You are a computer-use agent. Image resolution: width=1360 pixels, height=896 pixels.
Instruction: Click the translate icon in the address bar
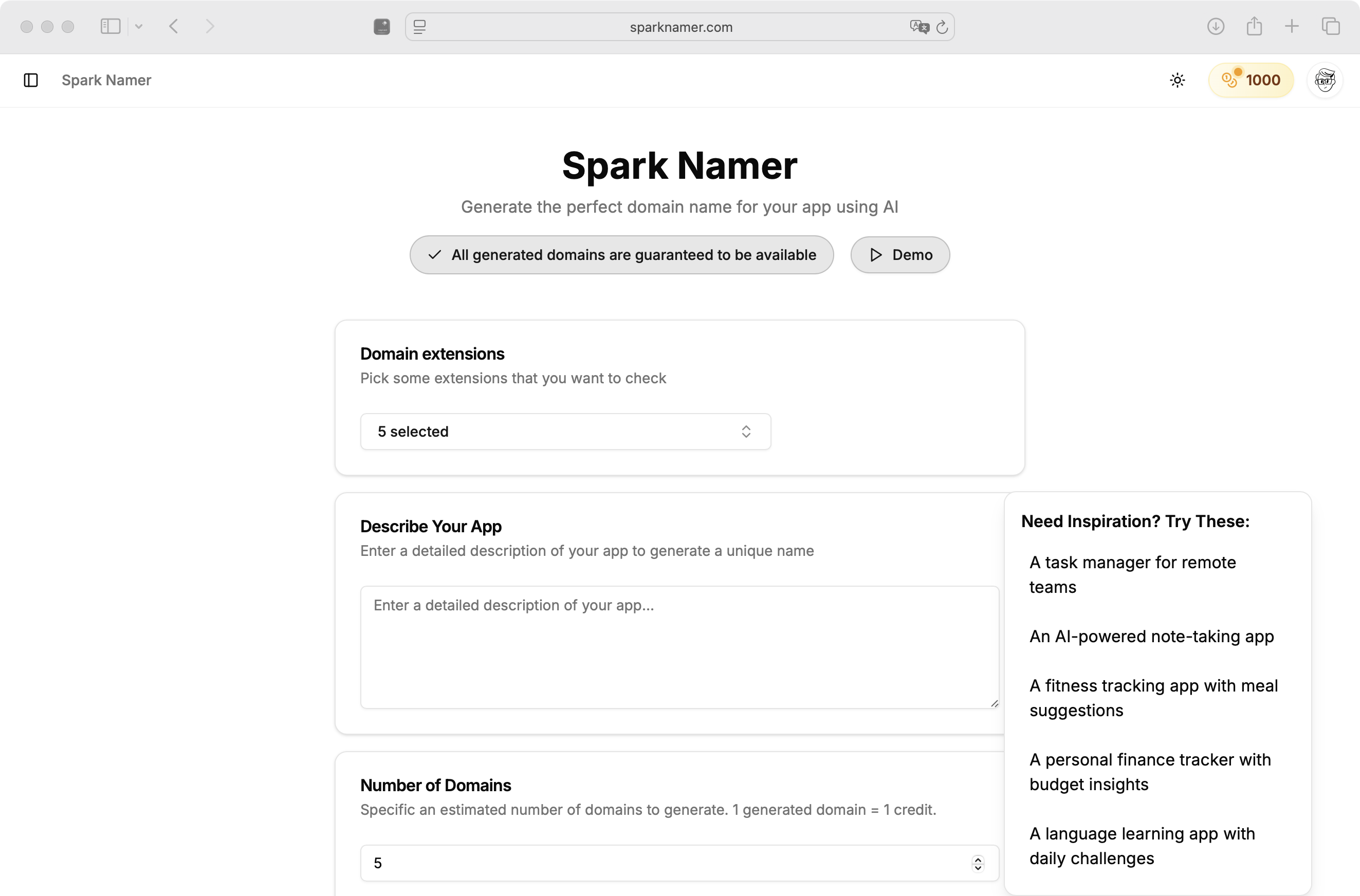[918, 27]
